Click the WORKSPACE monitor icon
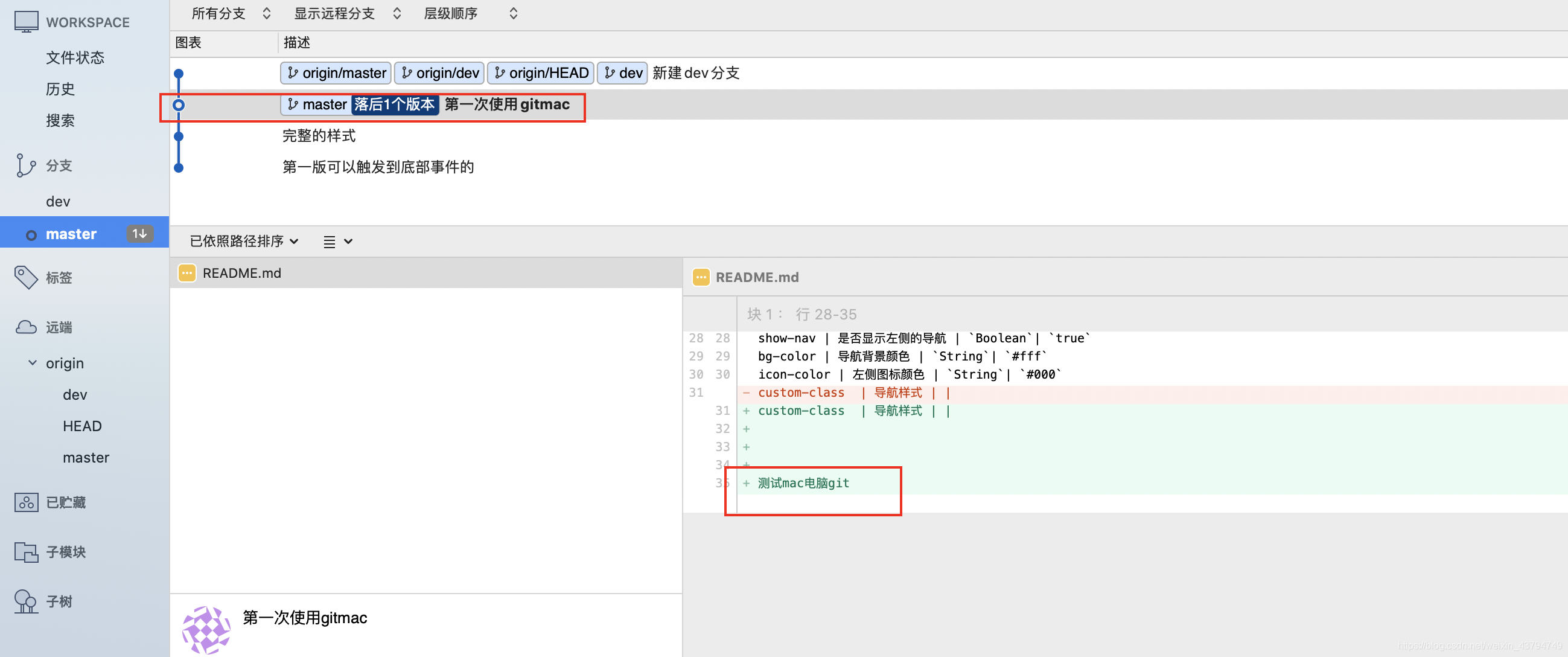Image resolution: width=1568 pixels, height=657 pixels. [x=26, y=22]
